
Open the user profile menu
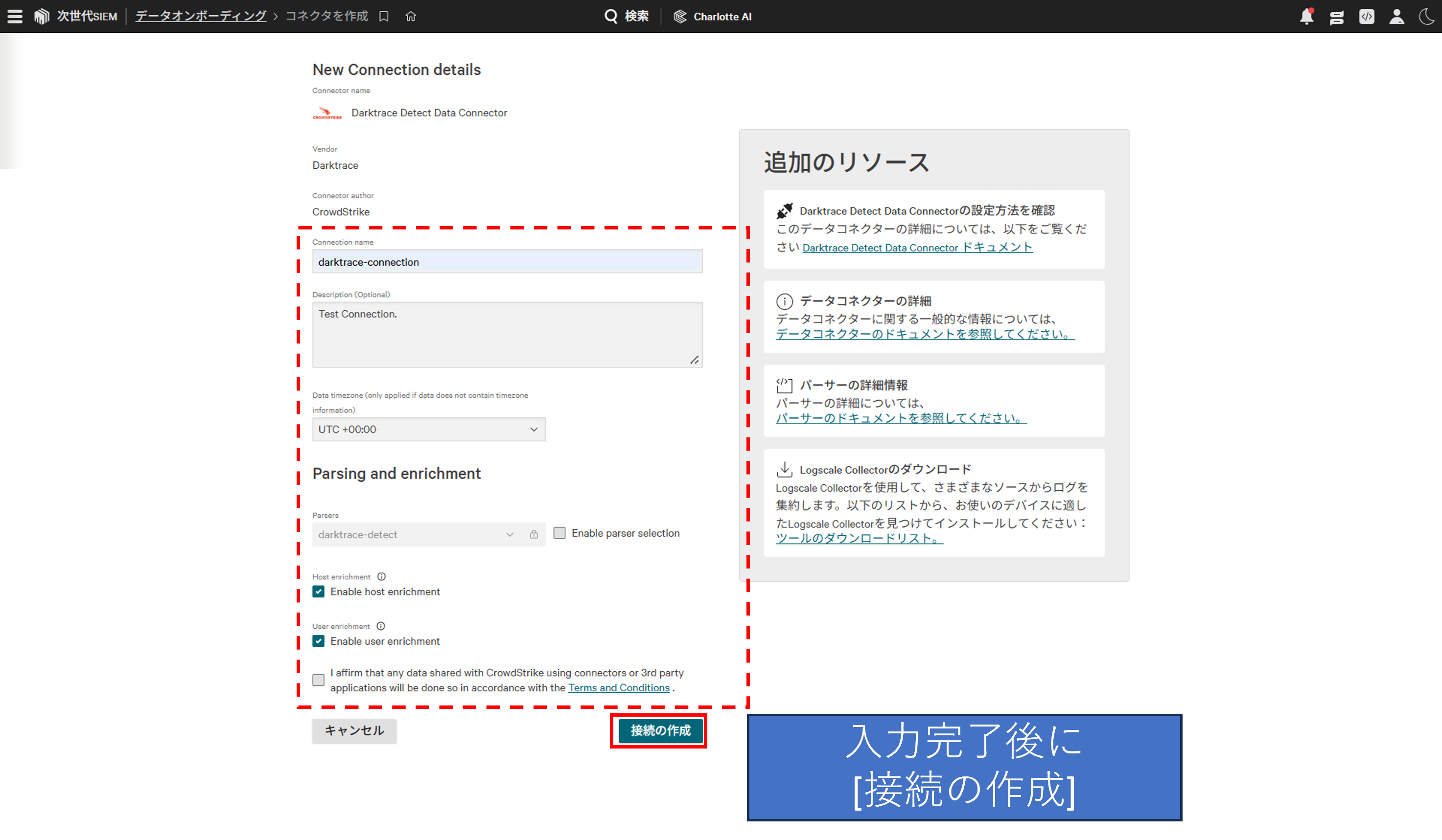tap(1397, 17)
